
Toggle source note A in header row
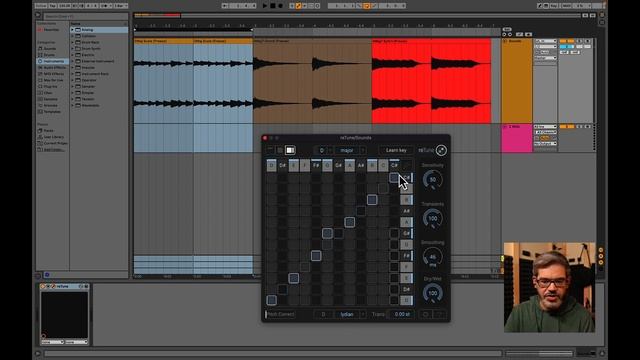(349, 165)
